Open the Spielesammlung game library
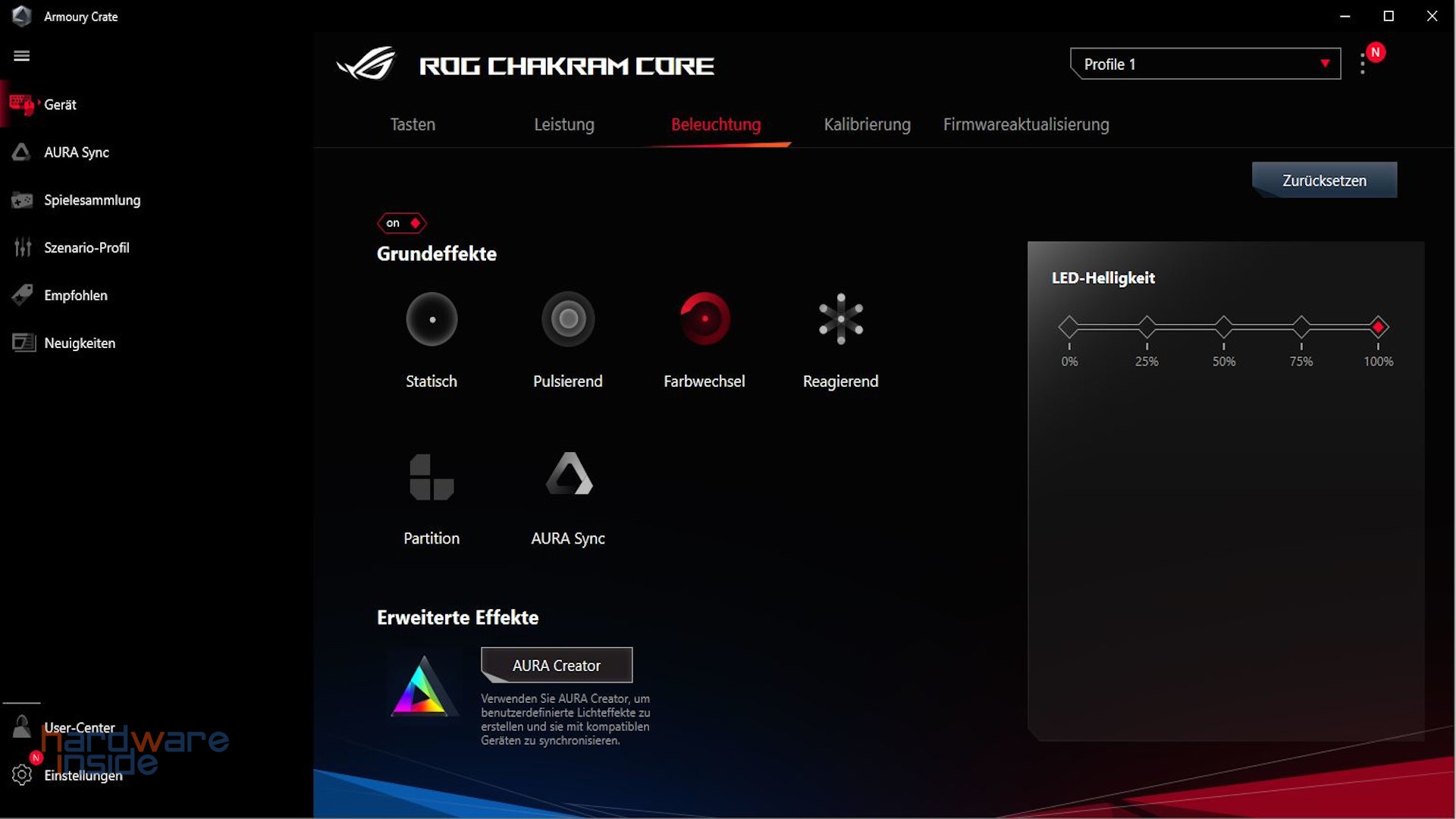The height and width of the screenshot is (819, 1456). tap(91, 200)
